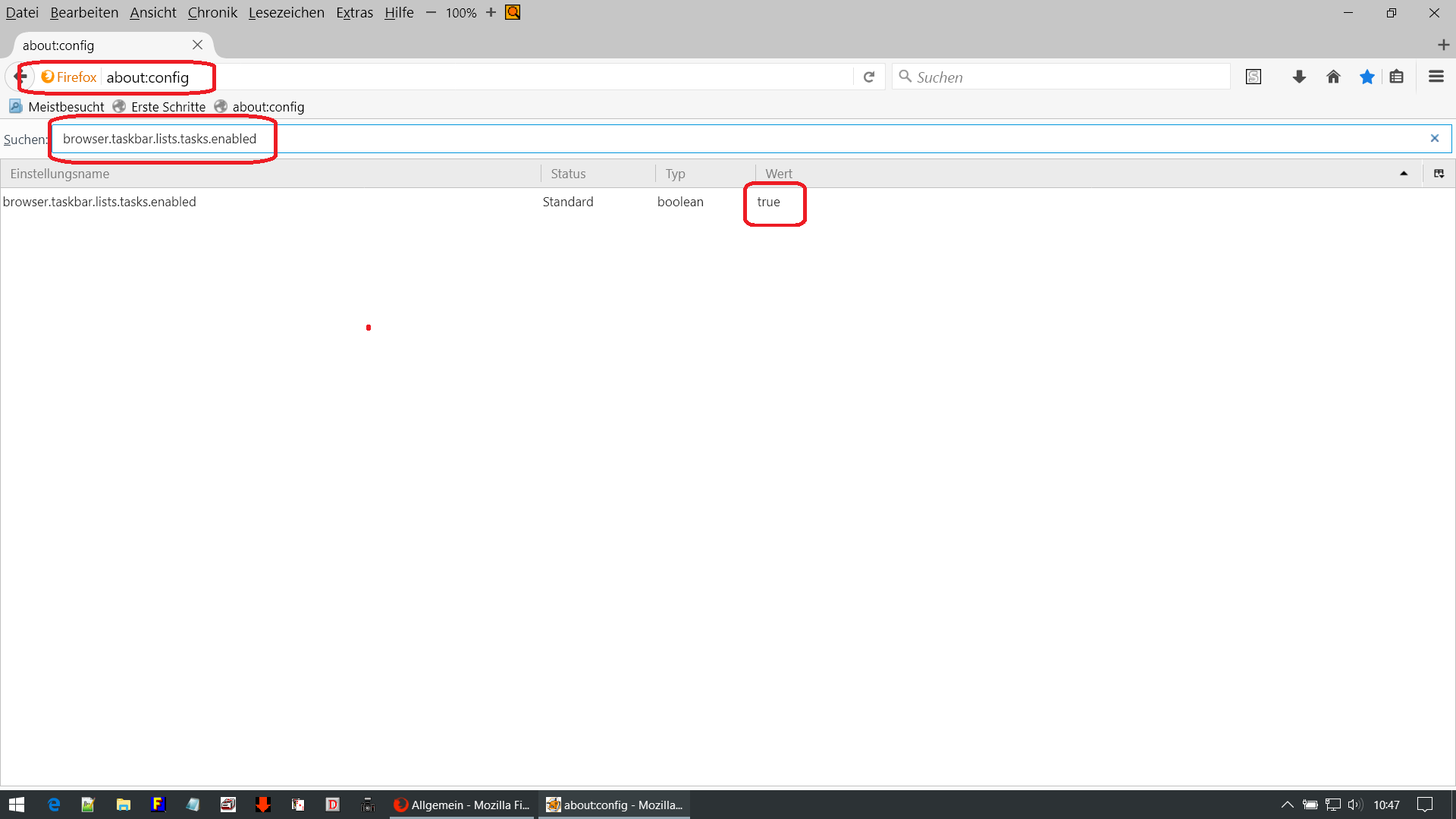Click the orange zoom magnifier icon
This screenshot has width=1456, height=819.
pyautogui.click(x=513, y=12)
